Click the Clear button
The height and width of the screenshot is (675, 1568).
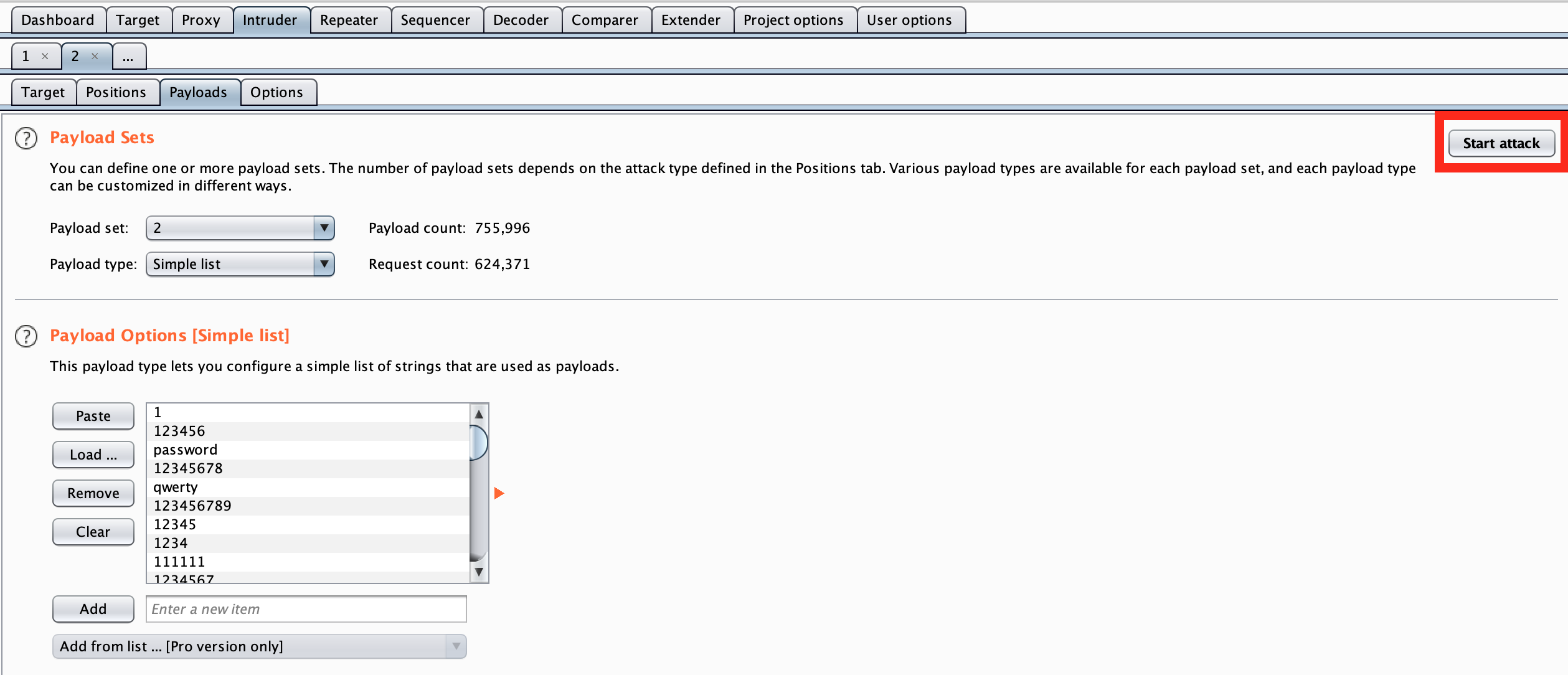tap(93, 532)
